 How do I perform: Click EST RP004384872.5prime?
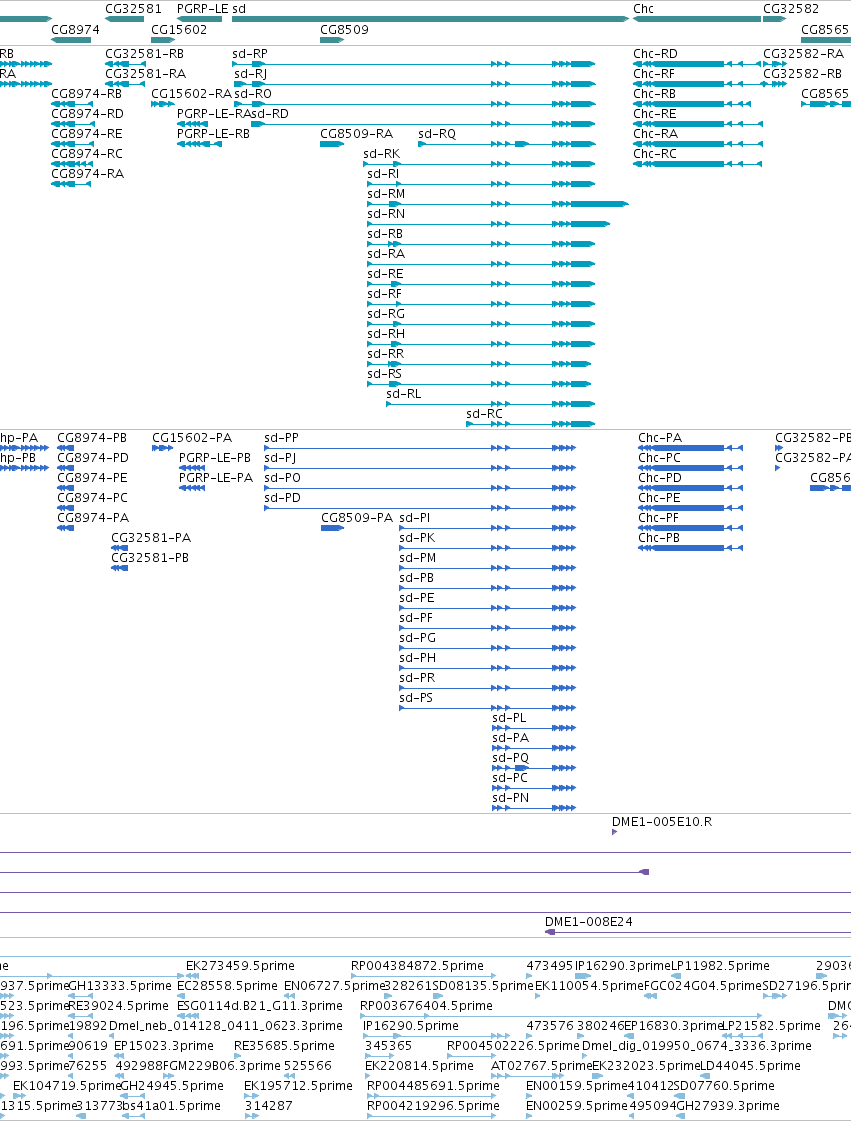[x=418, y=966]
